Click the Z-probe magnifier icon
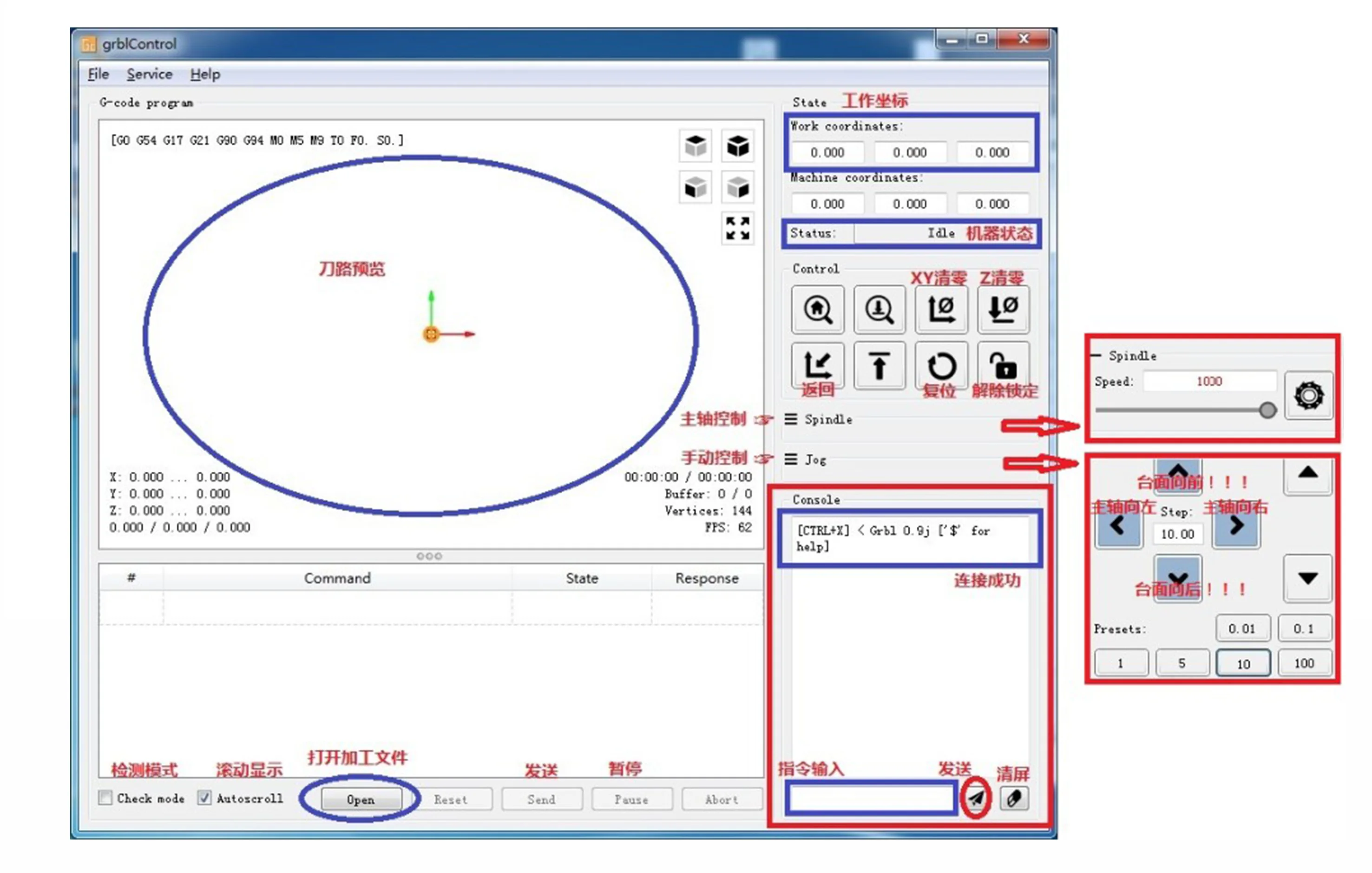1372x873 pixels. click(x=879, y=309)
